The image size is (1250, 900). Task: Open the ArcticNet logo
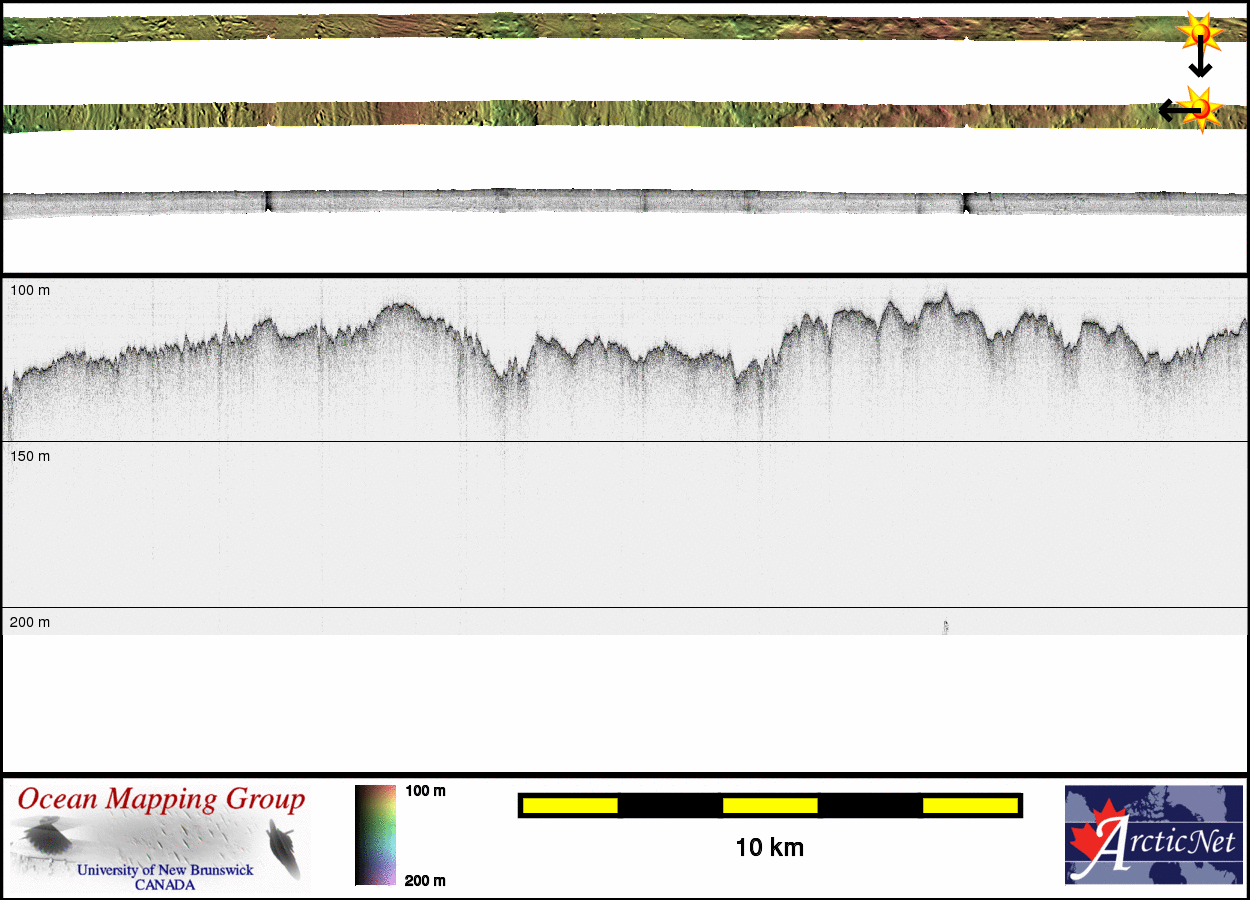tap(1153, 834)
